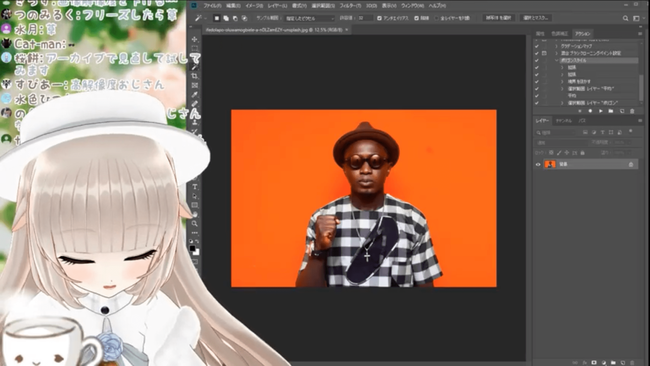Click the 被写体を選択 button

498,18
